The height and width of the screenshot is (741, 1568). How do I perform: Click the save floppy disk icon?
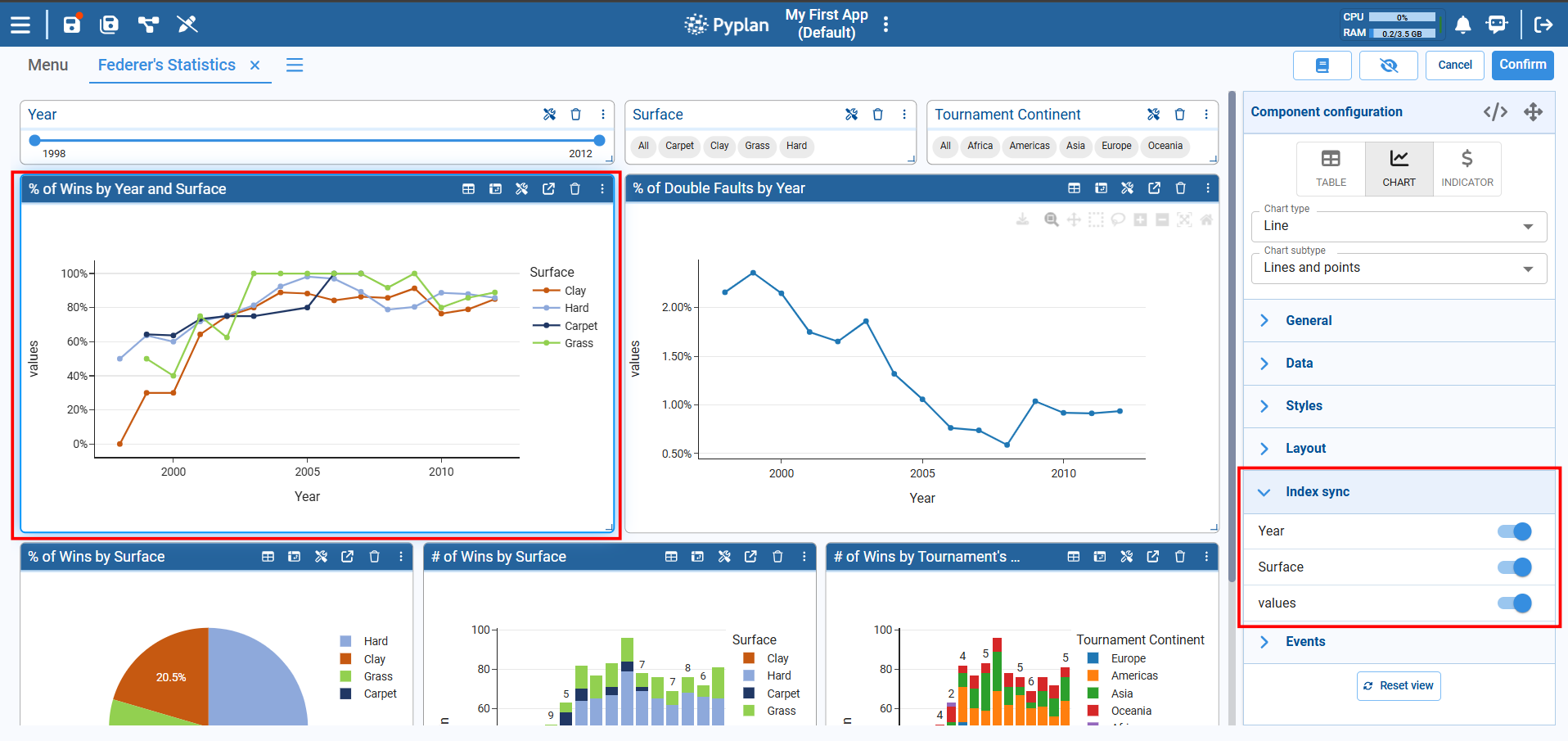(72, 25)
